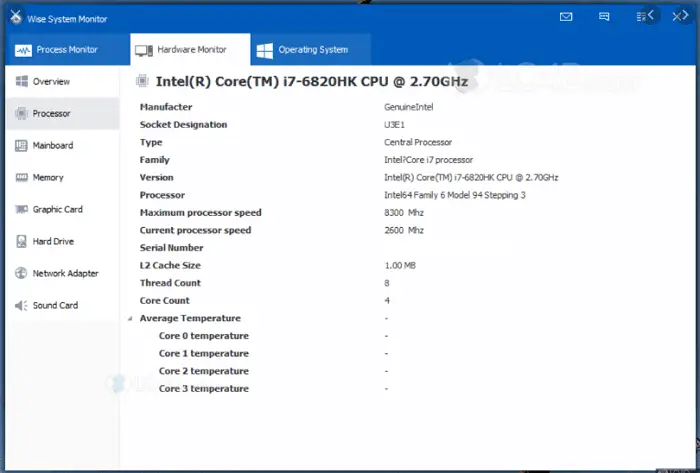Screen dimensions: 700x473
Task: Select Current processor speed label
Action: click(196, 230)
